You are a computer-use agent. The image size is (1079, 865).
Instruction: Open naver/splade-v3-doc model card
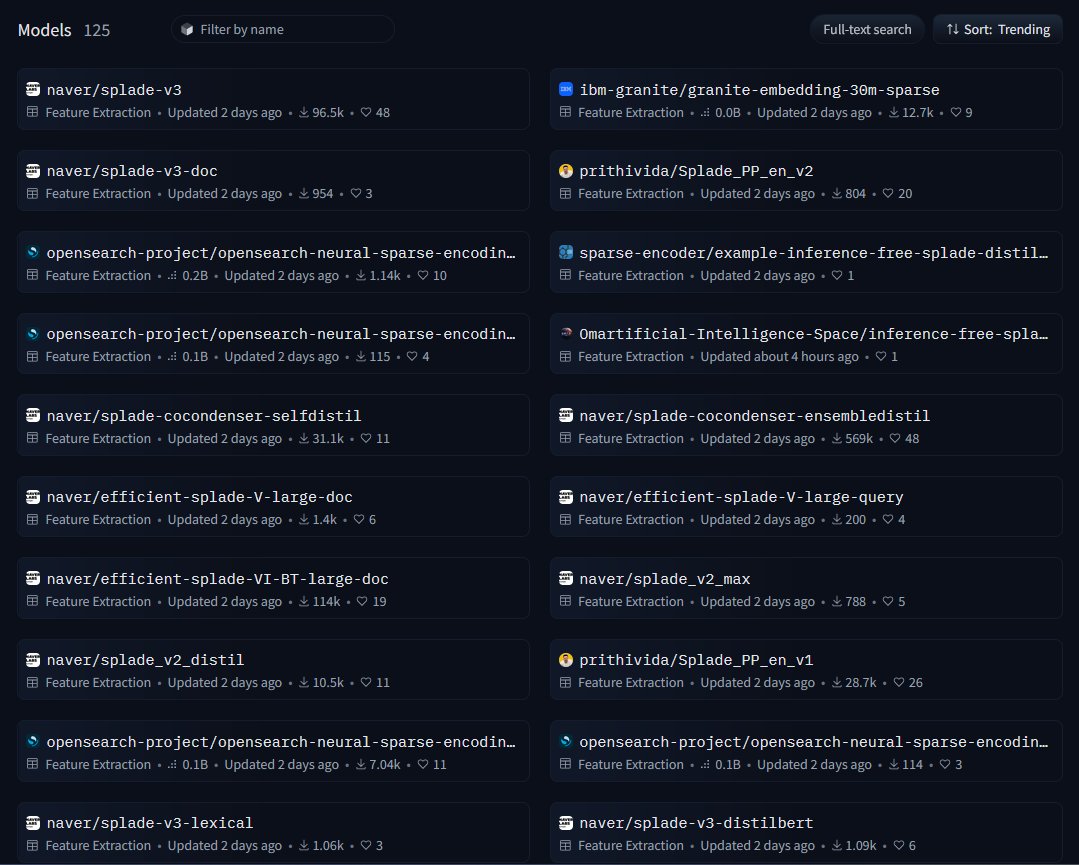click(273, 180)
